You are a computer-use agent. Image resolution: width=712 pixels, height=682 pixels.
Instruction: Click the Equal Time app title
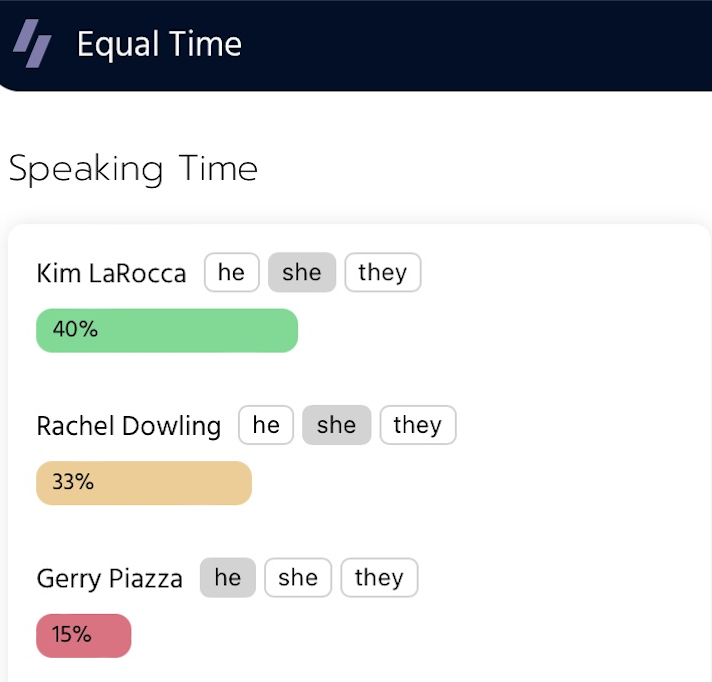pyautogui.click(x=159, y=45)
